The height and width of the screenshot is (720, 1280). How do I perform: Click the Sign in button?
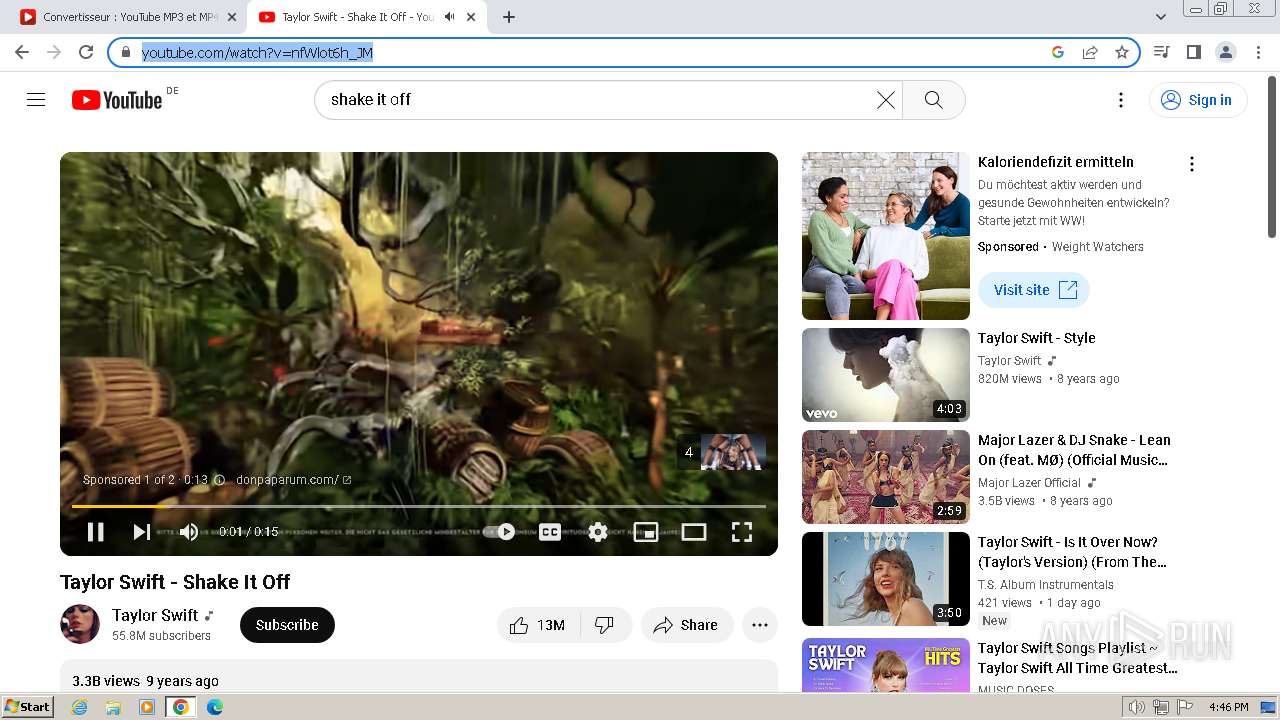pos(1198,99)
